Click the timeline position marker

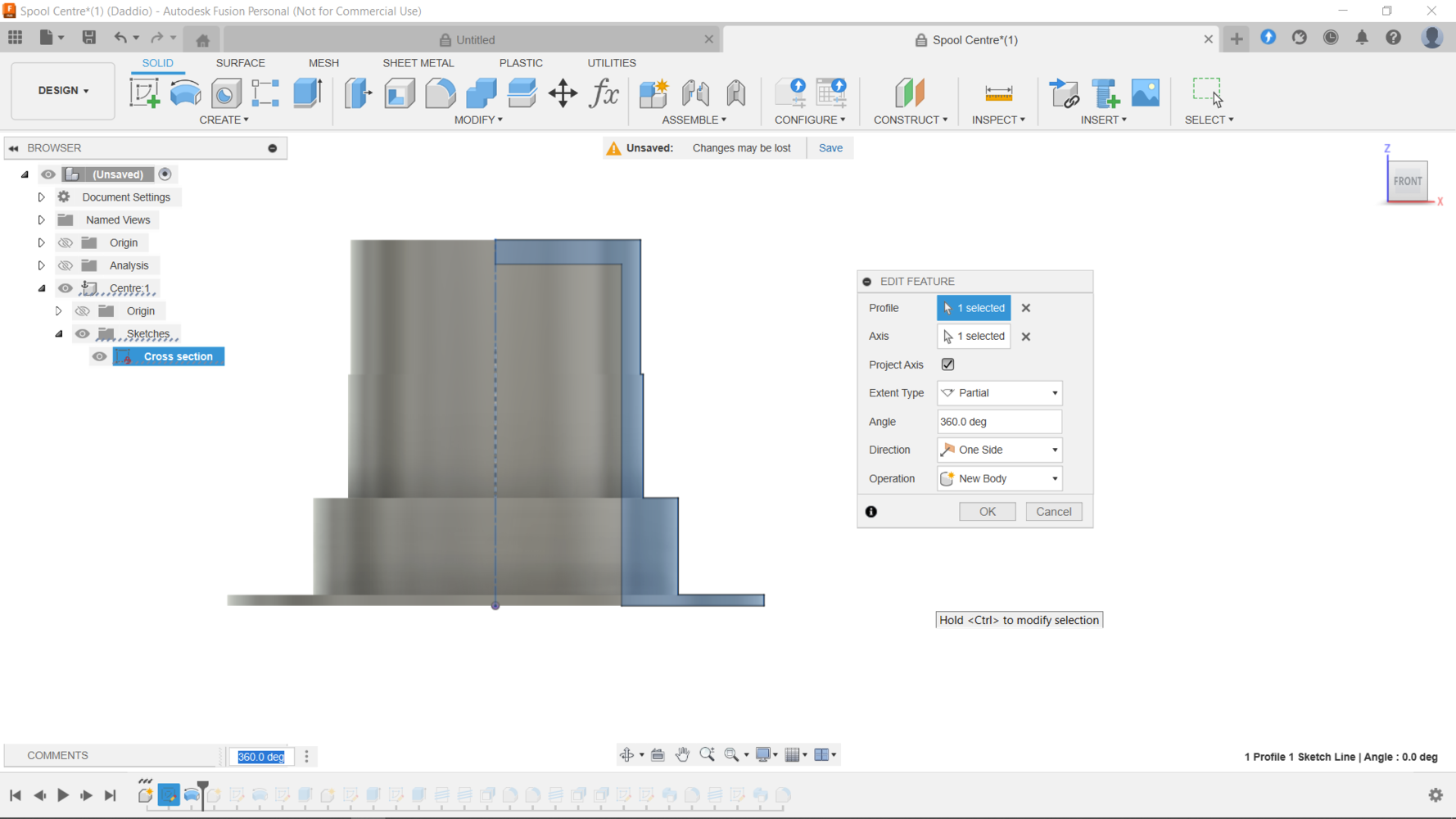(203, 794)
